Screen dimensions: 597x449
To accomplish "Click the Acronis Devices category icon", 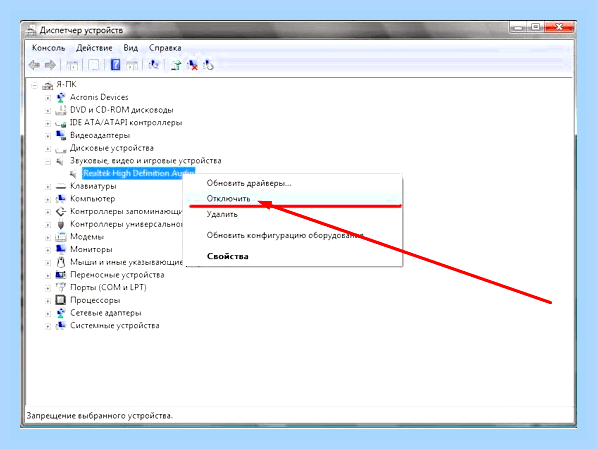I will [x=61, y=97].
